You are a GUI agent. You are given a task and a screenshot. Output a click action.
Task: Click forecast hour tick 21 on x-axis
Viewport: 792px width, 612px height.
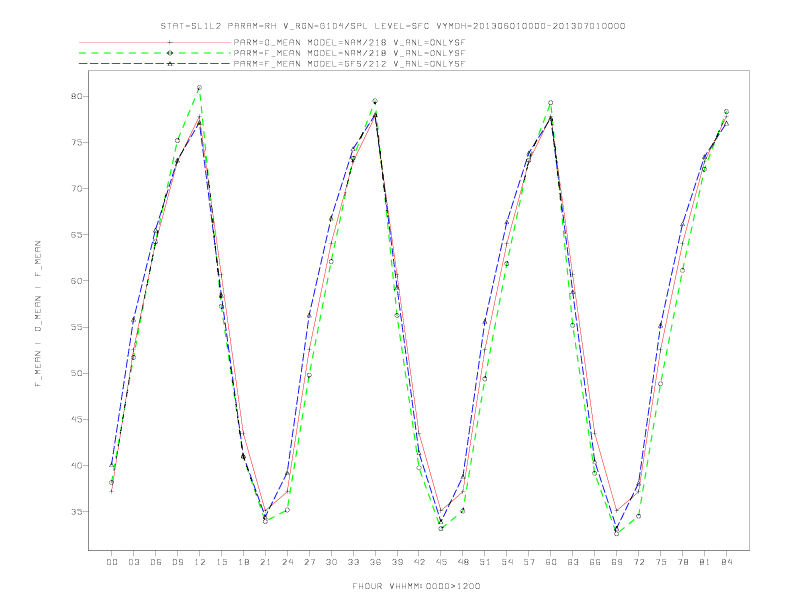coord(265,562)
